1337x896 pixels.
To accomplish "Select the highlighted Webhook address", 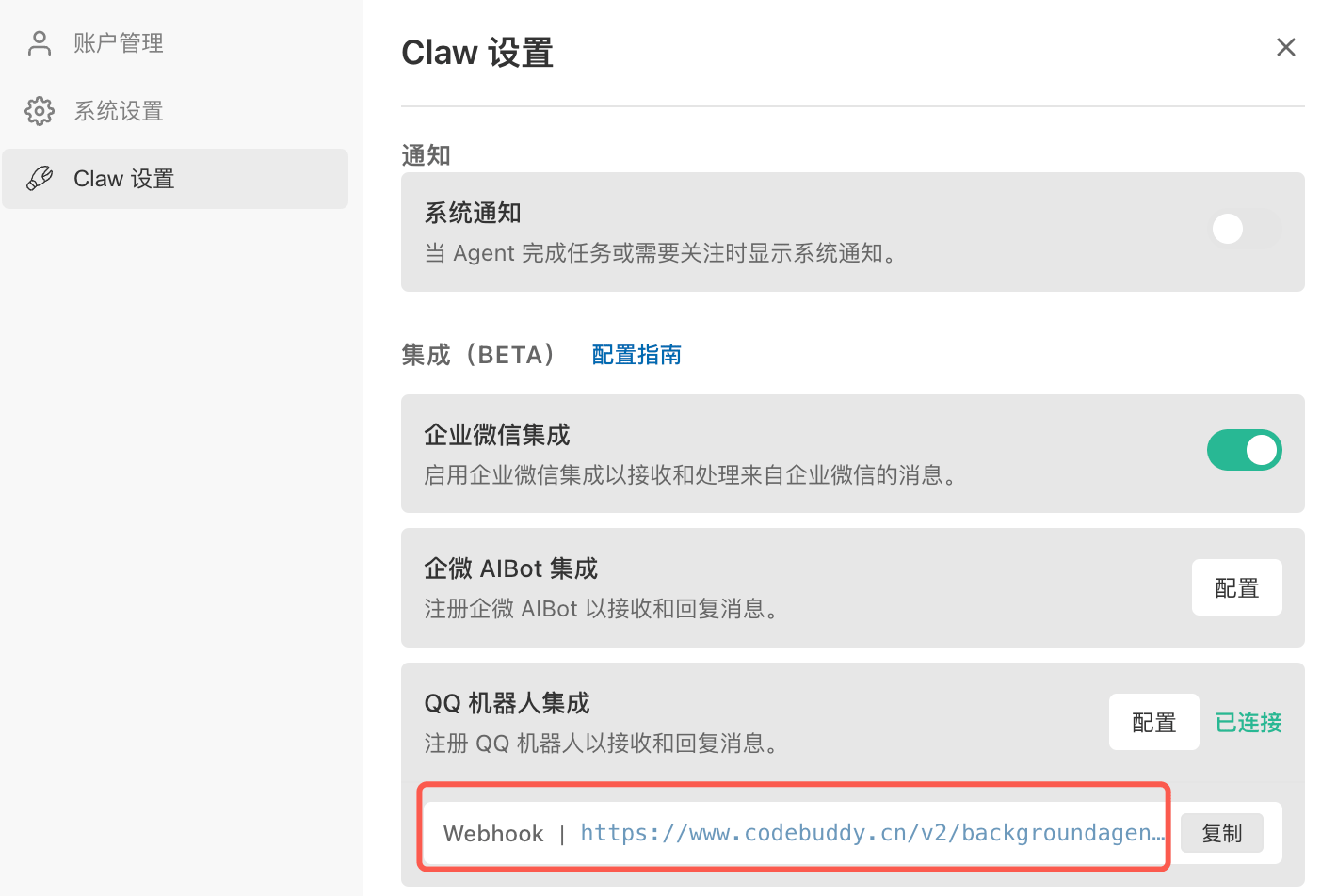I will [794, 832].
